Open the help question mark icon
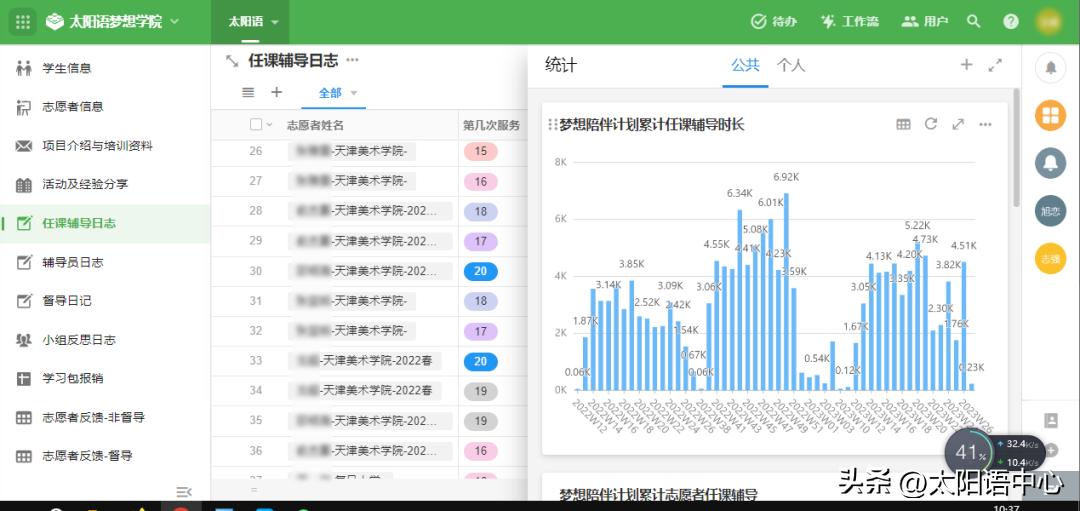1080x511 pixels. point(1010,22)
